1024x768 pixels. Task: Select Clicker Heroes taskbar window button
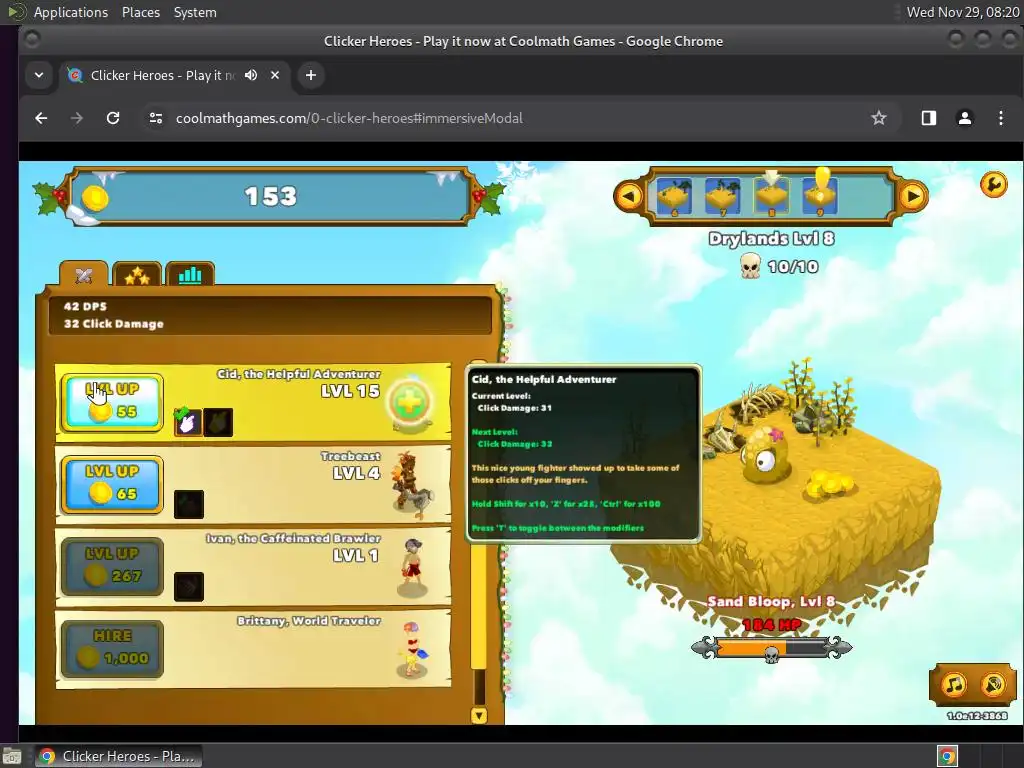119,756
